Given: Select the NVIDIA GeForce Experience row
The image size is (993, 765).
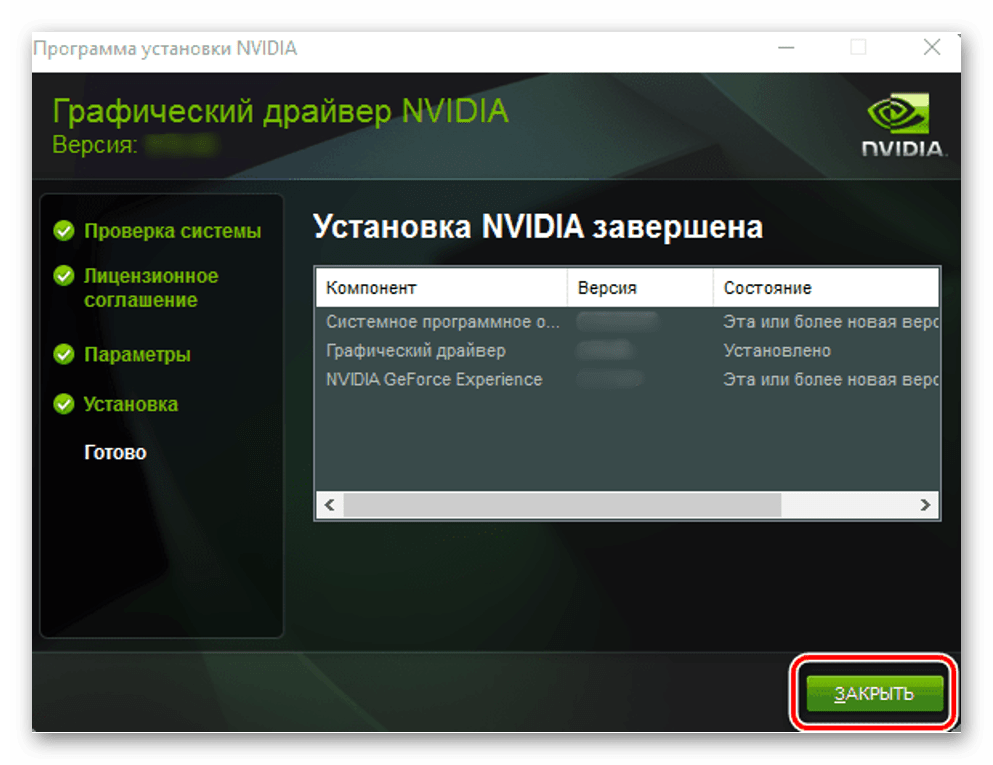Looking at the screenshot, I should [627, 379].
